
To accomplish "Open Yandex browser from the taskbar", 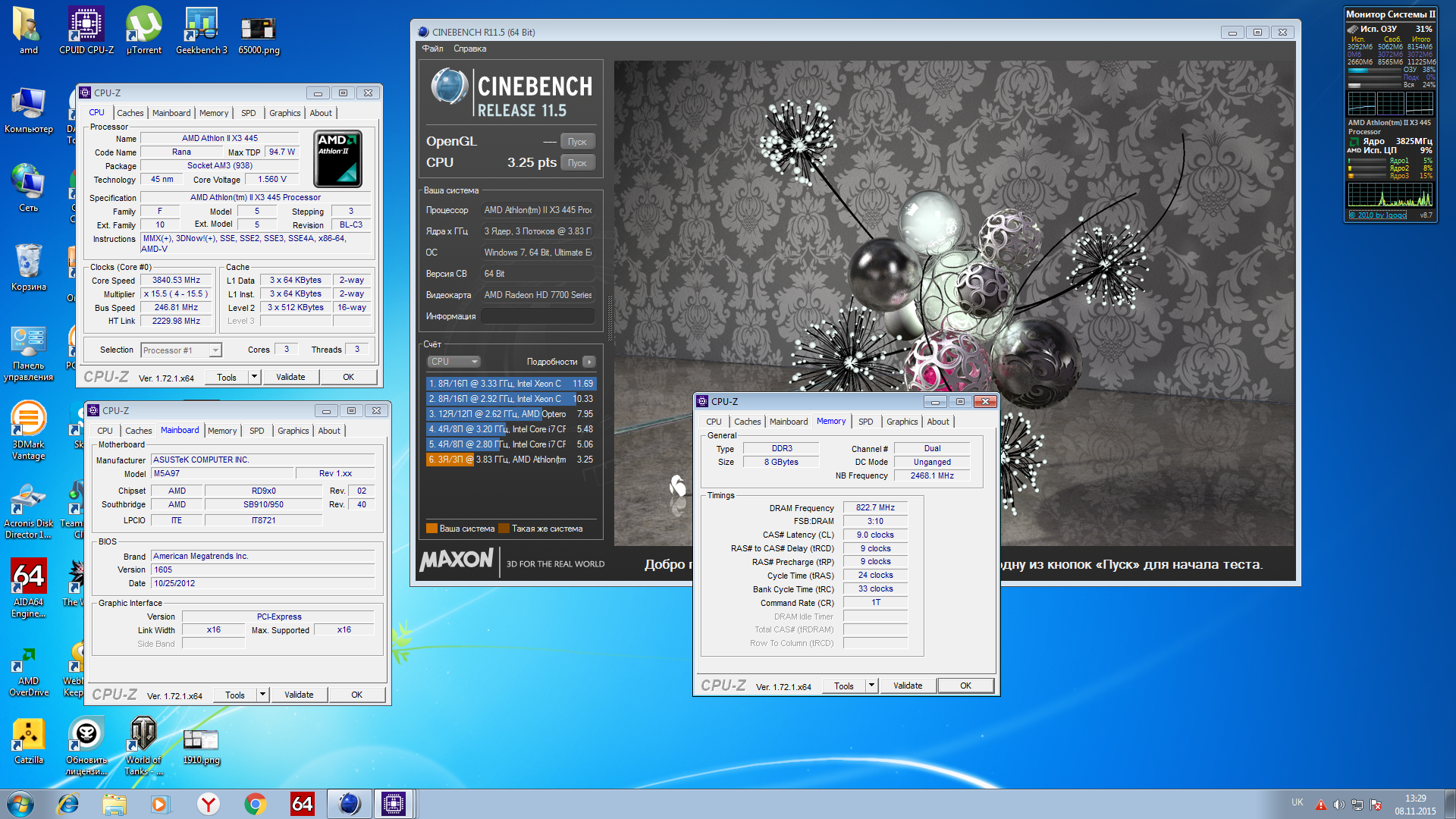I will [x=208, y=804].
